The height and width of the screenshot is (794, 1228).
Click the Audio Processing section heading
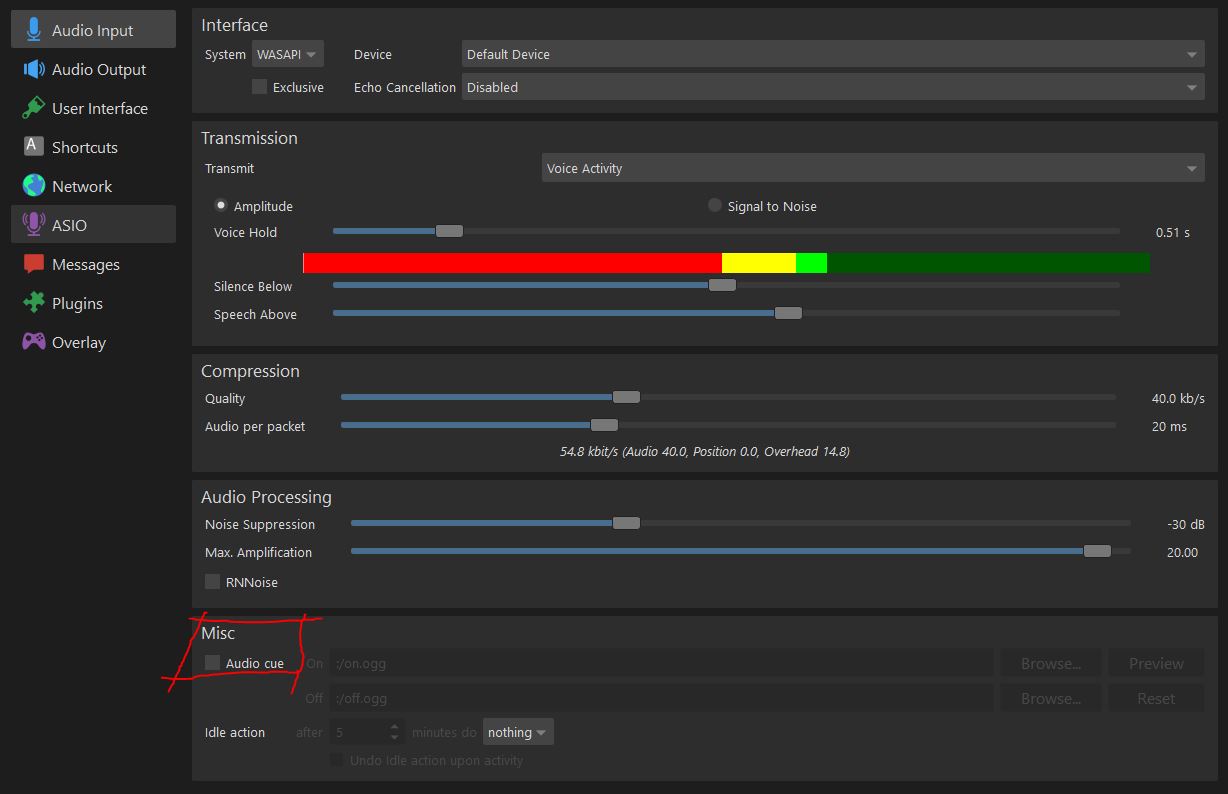pos(266,497)
